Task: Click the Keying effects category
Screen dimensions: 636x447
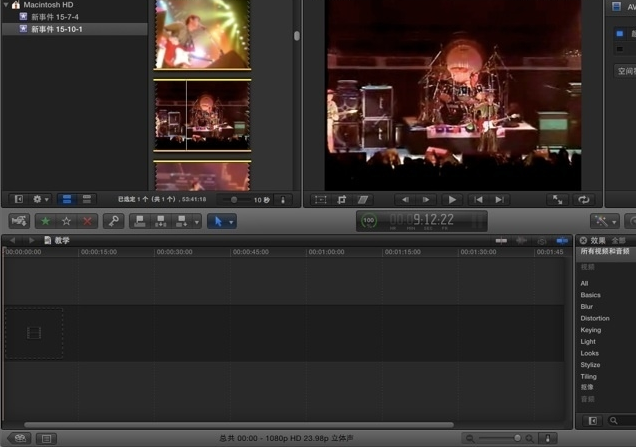Action: (591, 330)
